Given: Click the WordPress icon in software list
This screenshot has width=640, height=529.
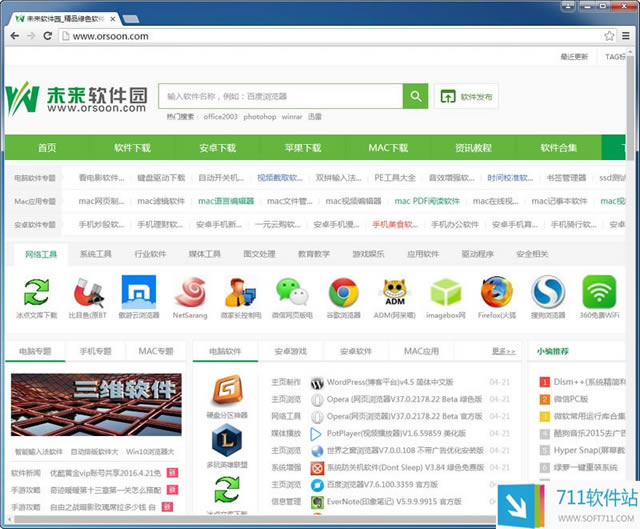Looking at the screenshot, I should (317, 383).
